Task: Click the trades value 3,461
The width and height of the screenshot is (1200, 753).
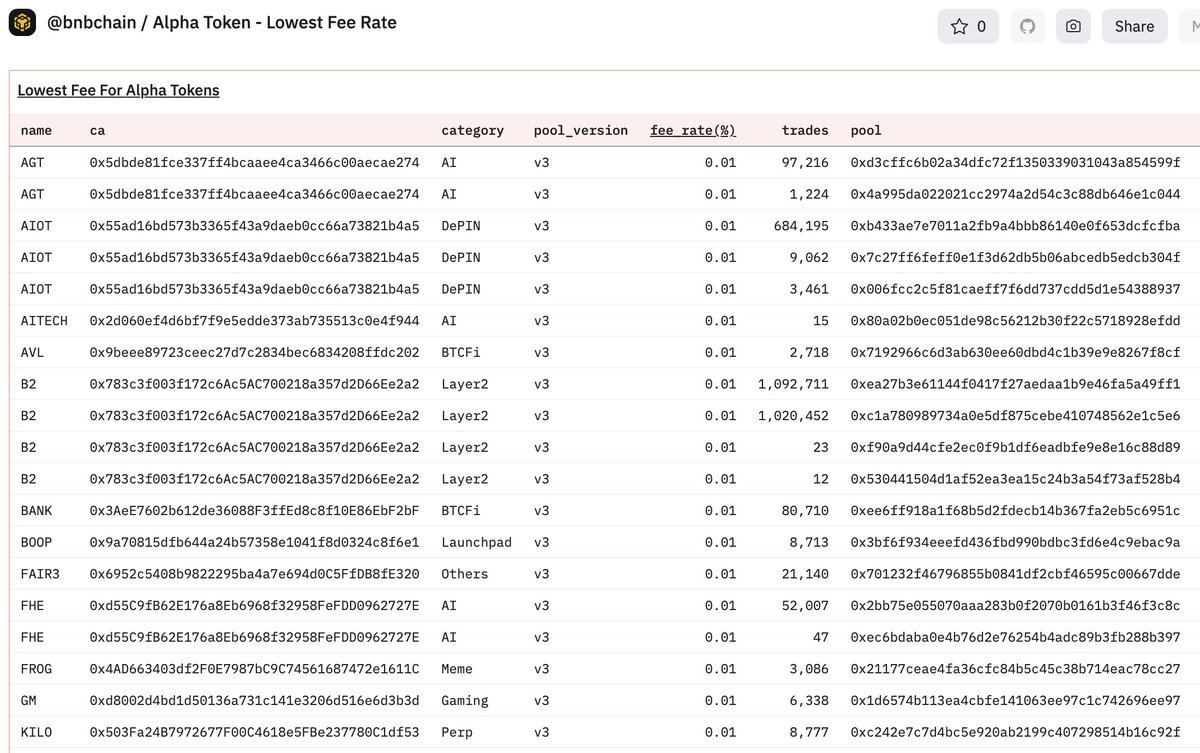Action: click(x=809, y=289)
